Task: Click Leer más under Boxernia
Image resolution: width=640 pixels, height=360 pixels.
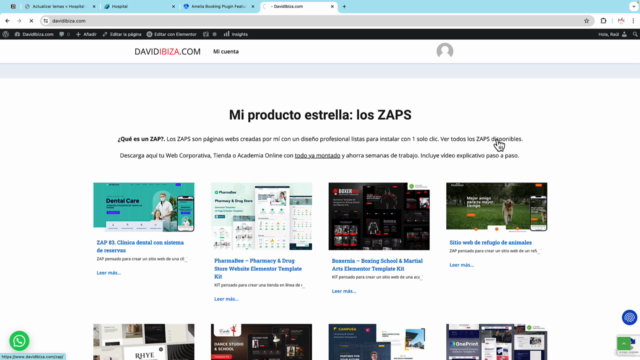Action: pyautogui.click(x=344, y=291)
